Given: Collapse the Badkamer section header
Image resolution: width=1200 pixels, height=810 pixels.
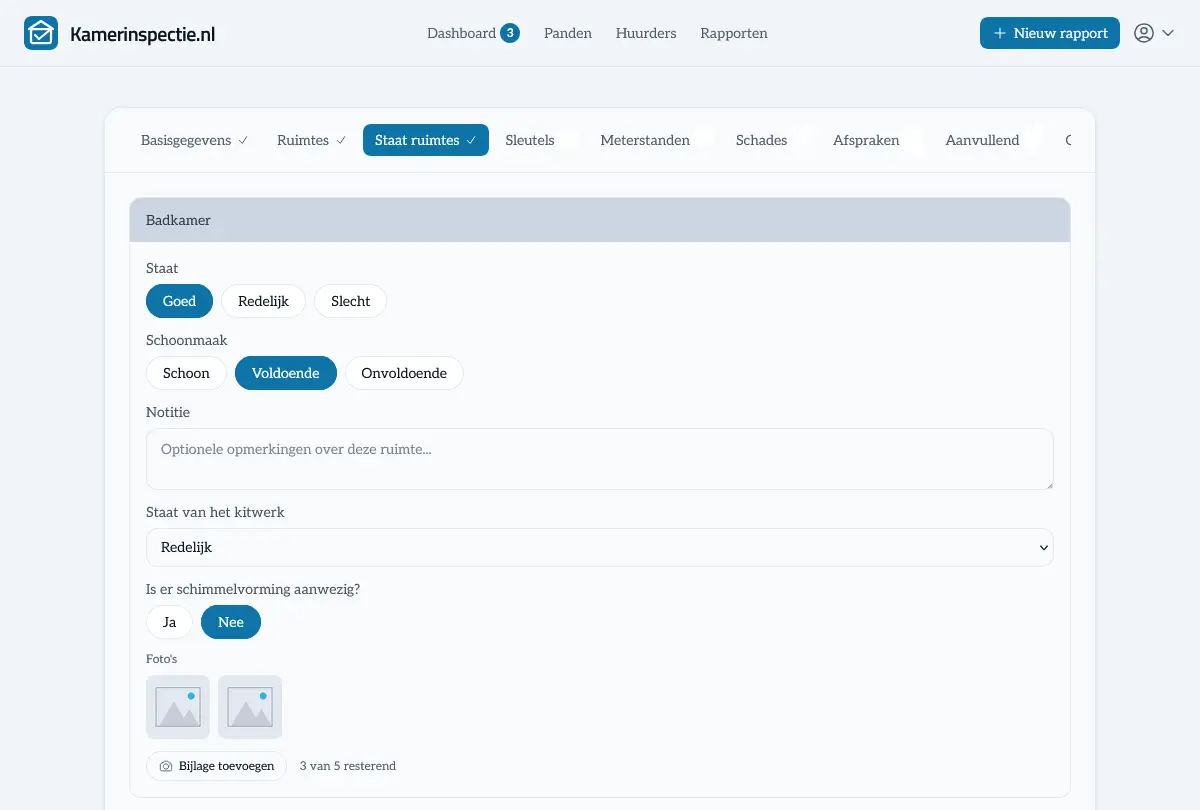Looking at the screenshot, I should [600, 220].
